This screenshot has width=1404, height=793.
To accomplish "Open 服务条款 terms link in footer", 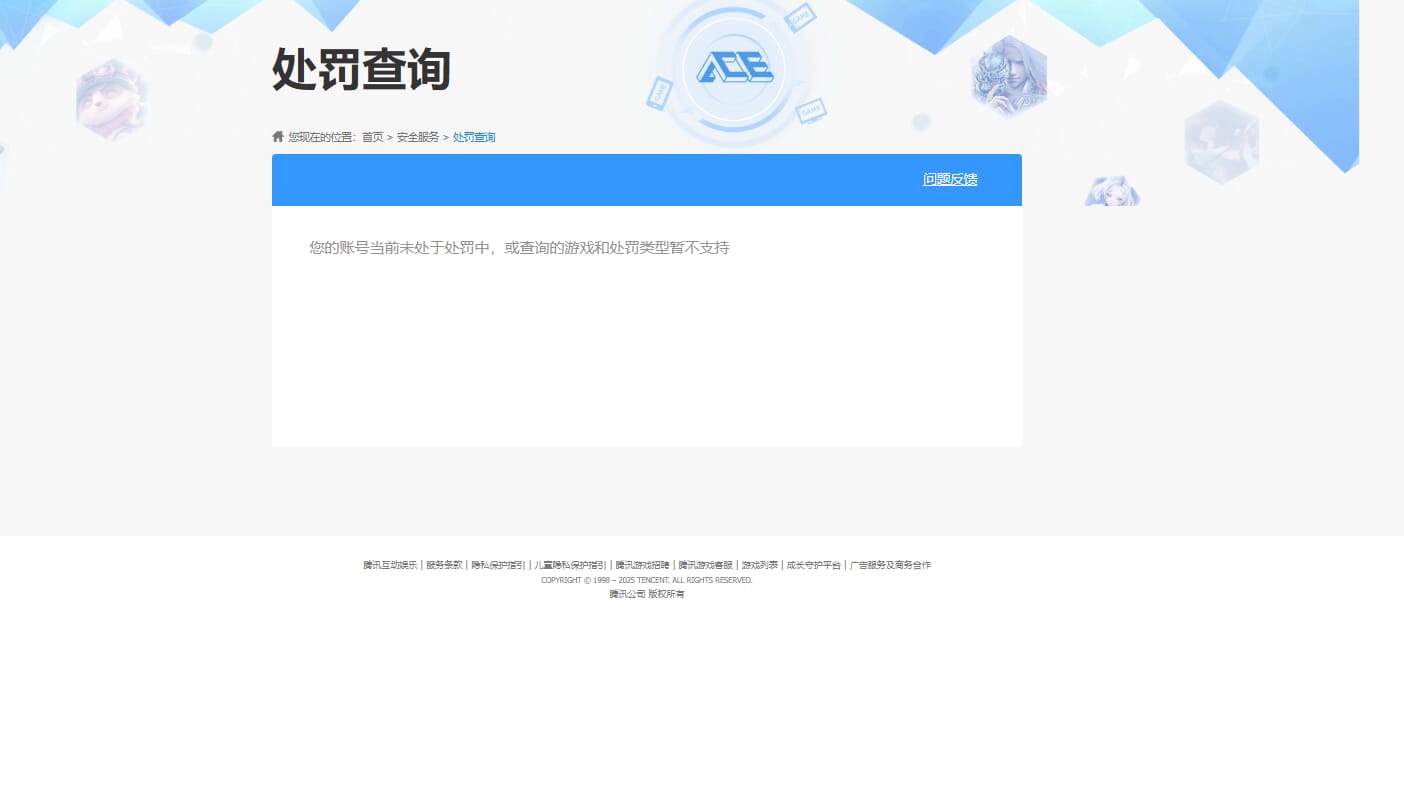I will tap(443, 565).
